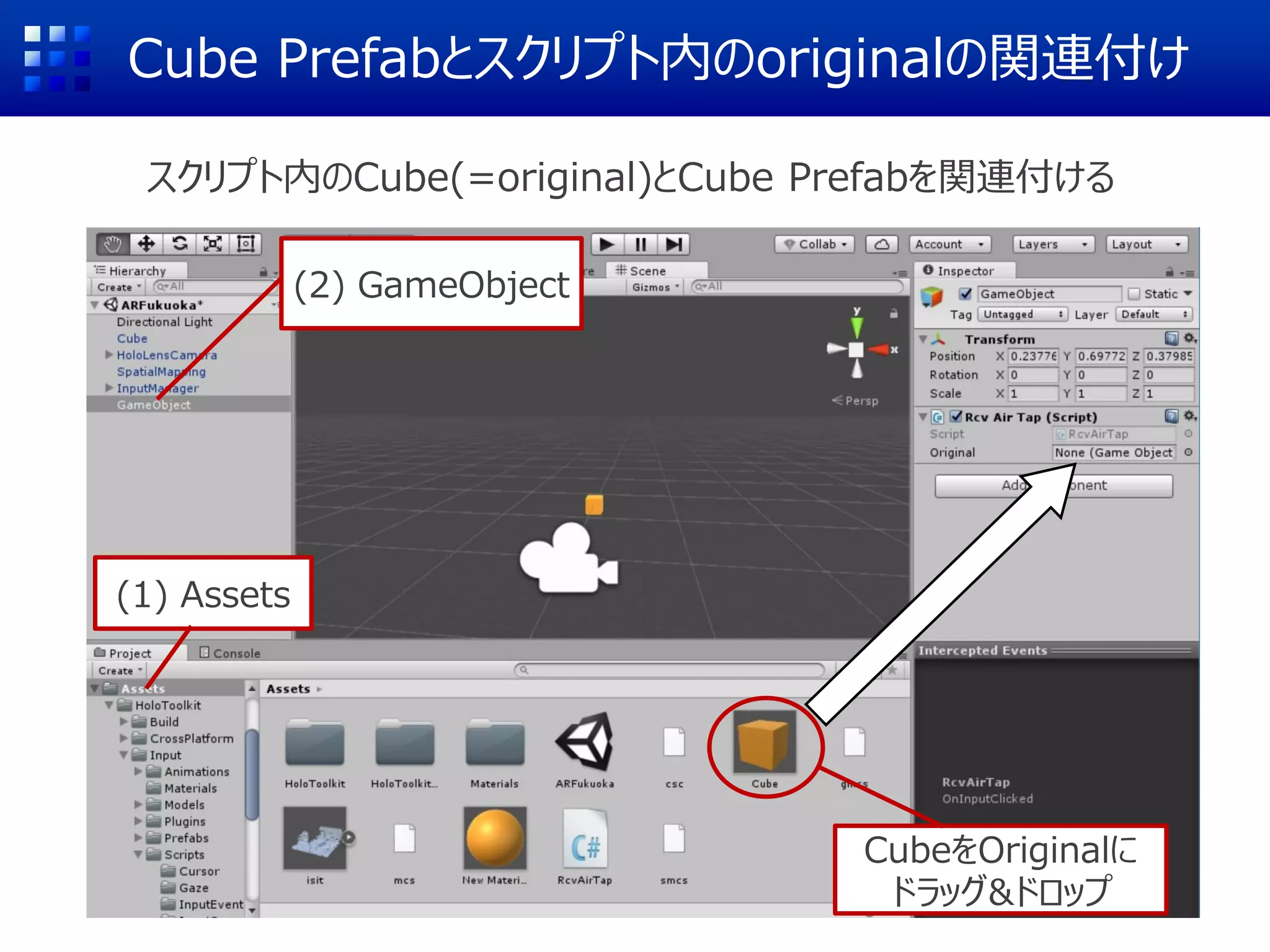Open the Default layer dropdown
The width and height of the screenshot is (1270, 952).
coord(1154,314)
